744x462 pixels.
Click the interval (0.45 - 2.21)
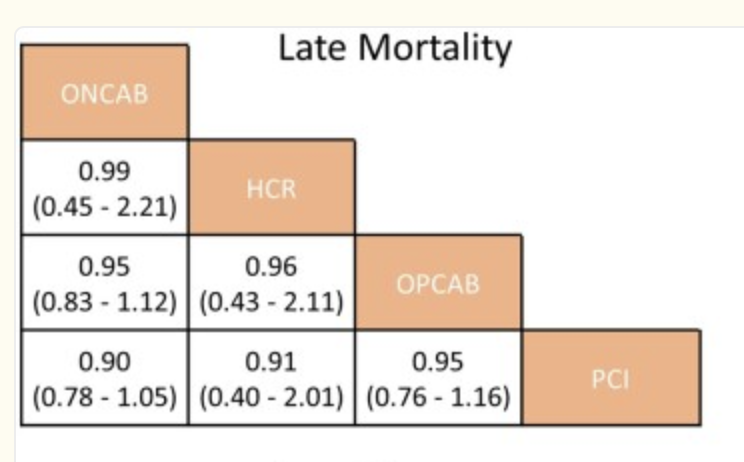104,209
